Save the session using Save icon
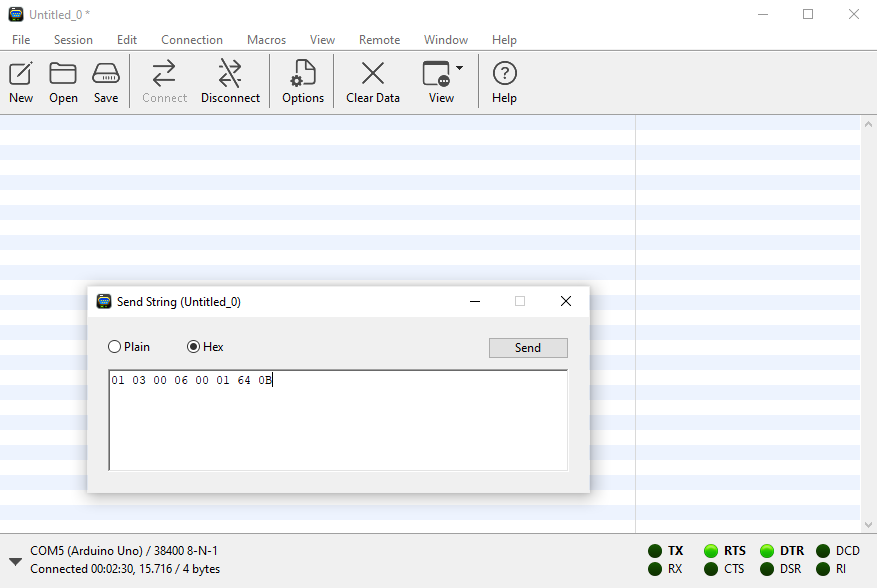 coord(106,82)
